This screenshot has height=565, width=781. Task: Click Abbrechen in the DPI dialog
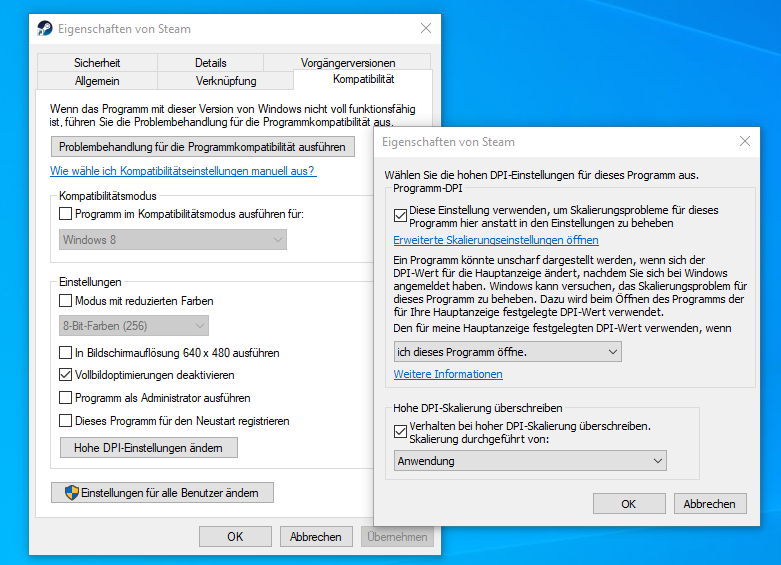(709, 504)
